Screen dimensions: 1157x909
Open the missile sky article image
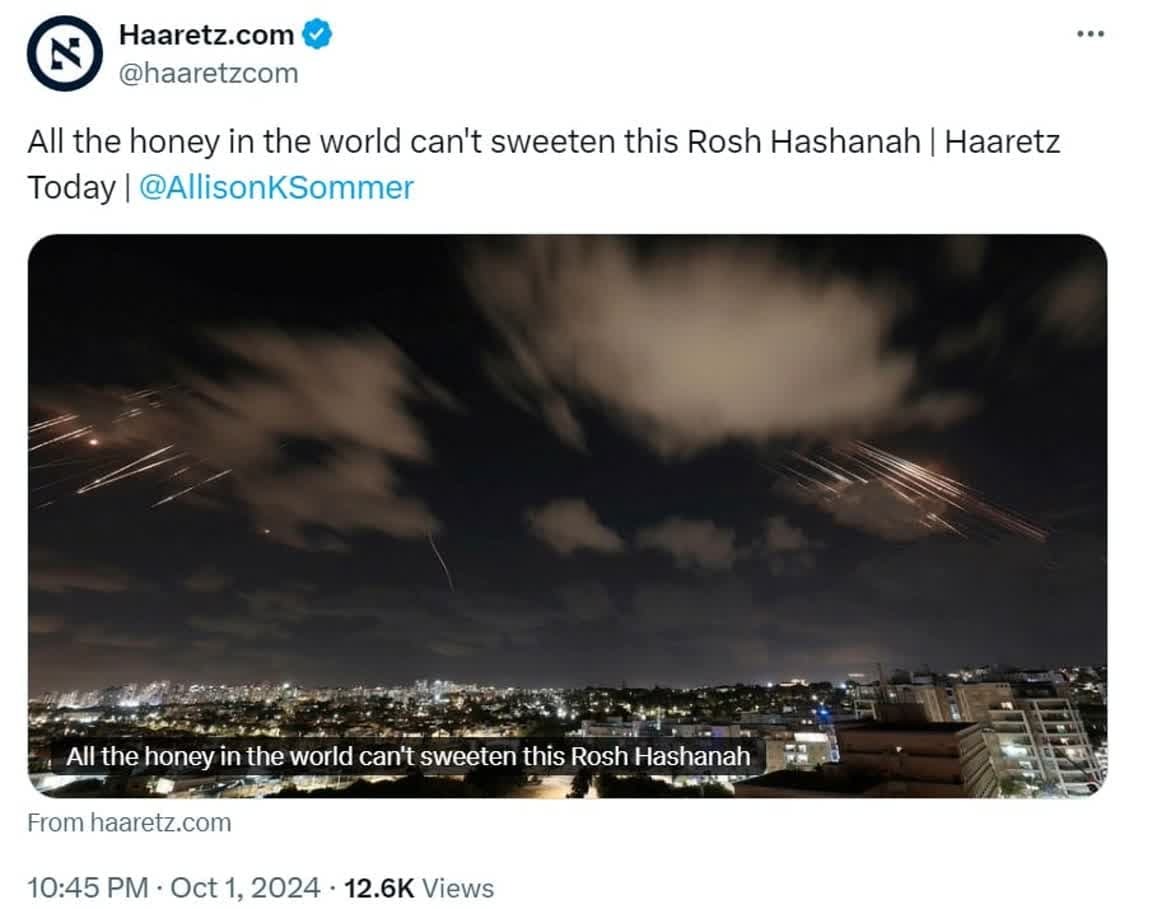click(567, 516)
